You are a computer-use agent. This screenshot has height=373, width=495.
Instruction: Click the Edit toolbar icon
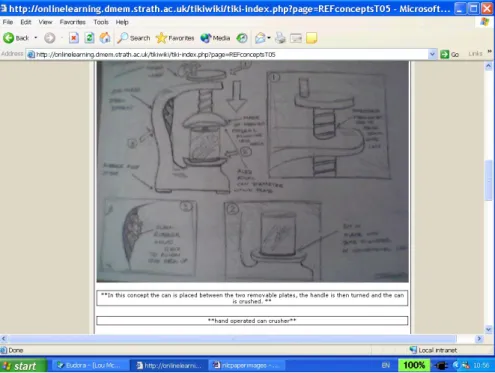pyautogui.click(x=296, y=38)
